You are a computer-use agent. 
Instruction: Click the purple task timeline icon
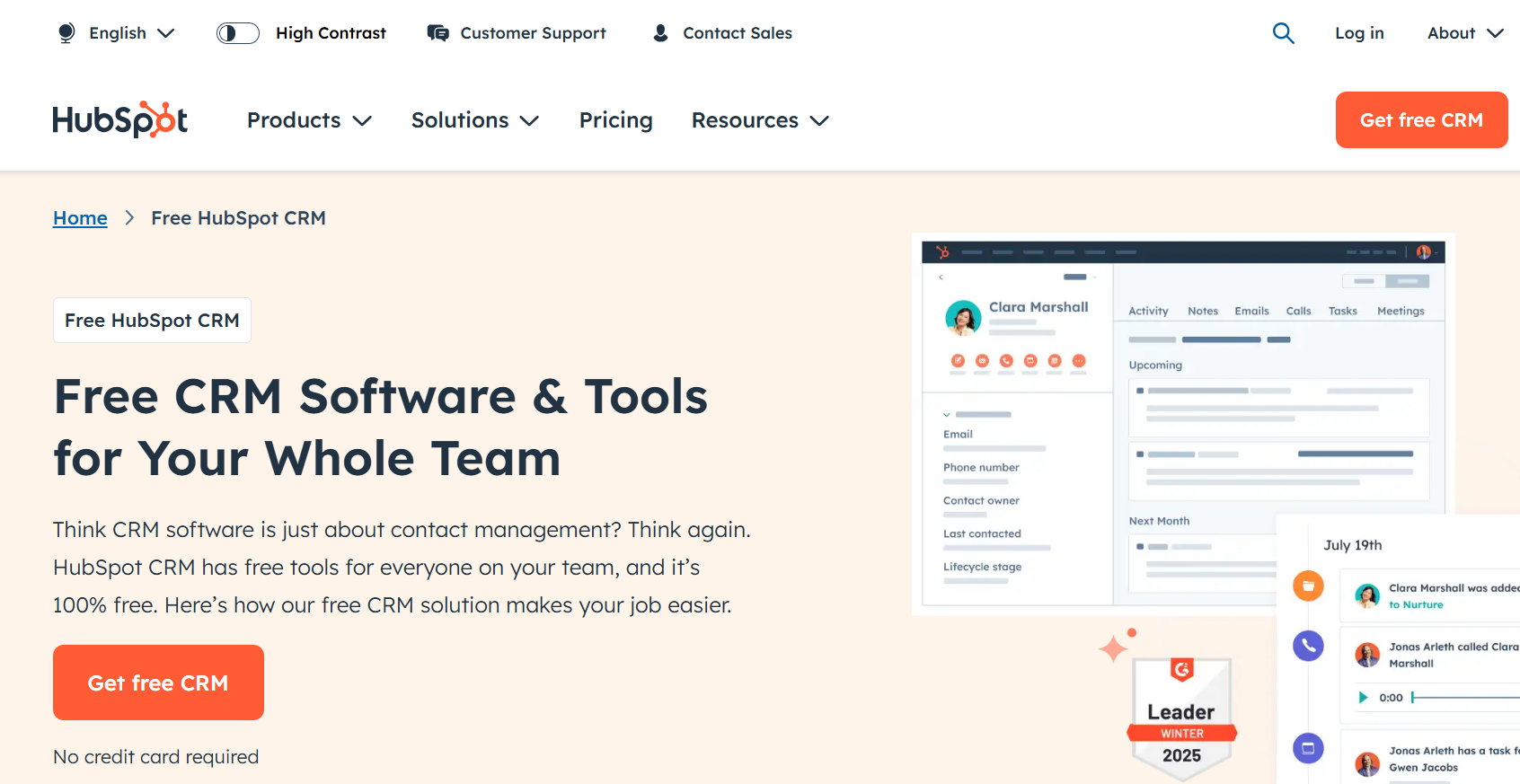(x=1308, y=748)
